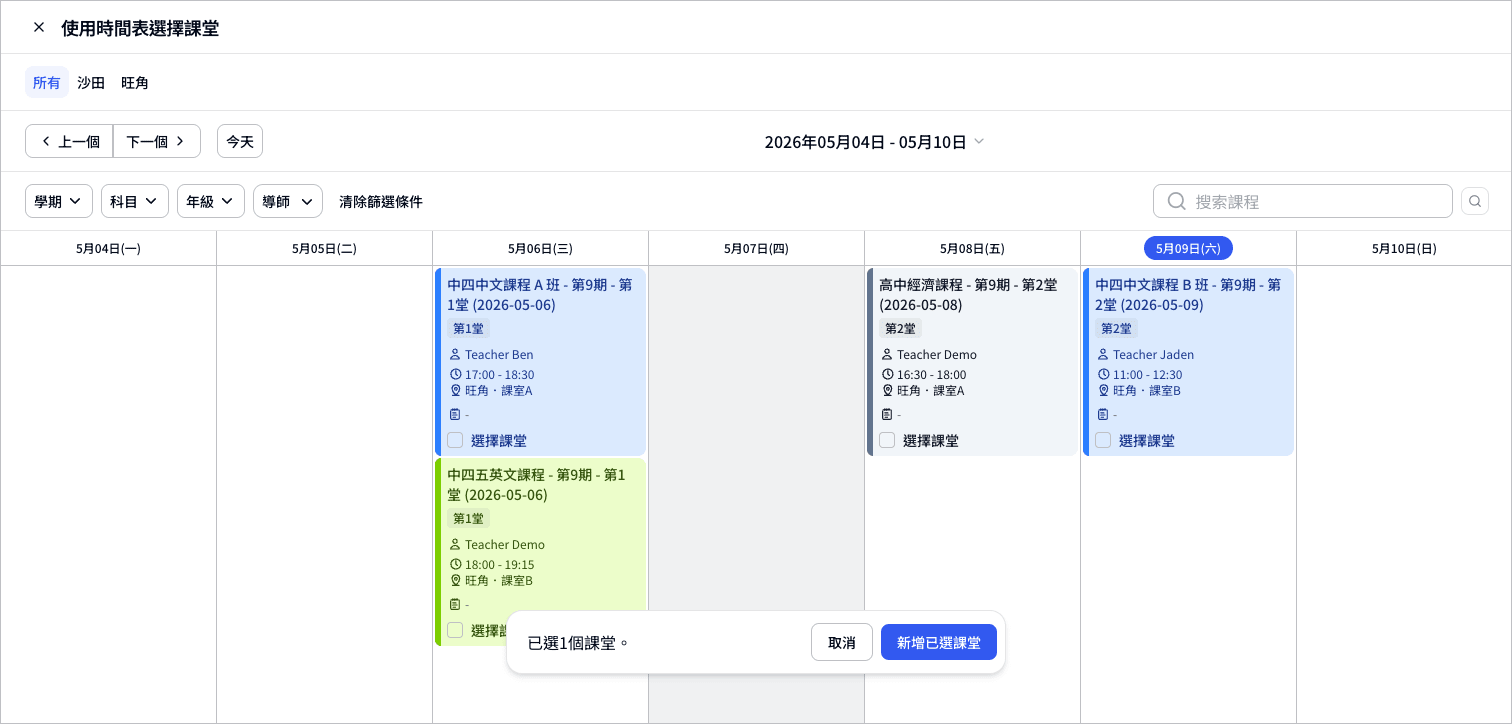Open the 學期 filter dropdown
Image resolution: width=1512 pixels, height=724 pixels.
[x=59, y=201]
